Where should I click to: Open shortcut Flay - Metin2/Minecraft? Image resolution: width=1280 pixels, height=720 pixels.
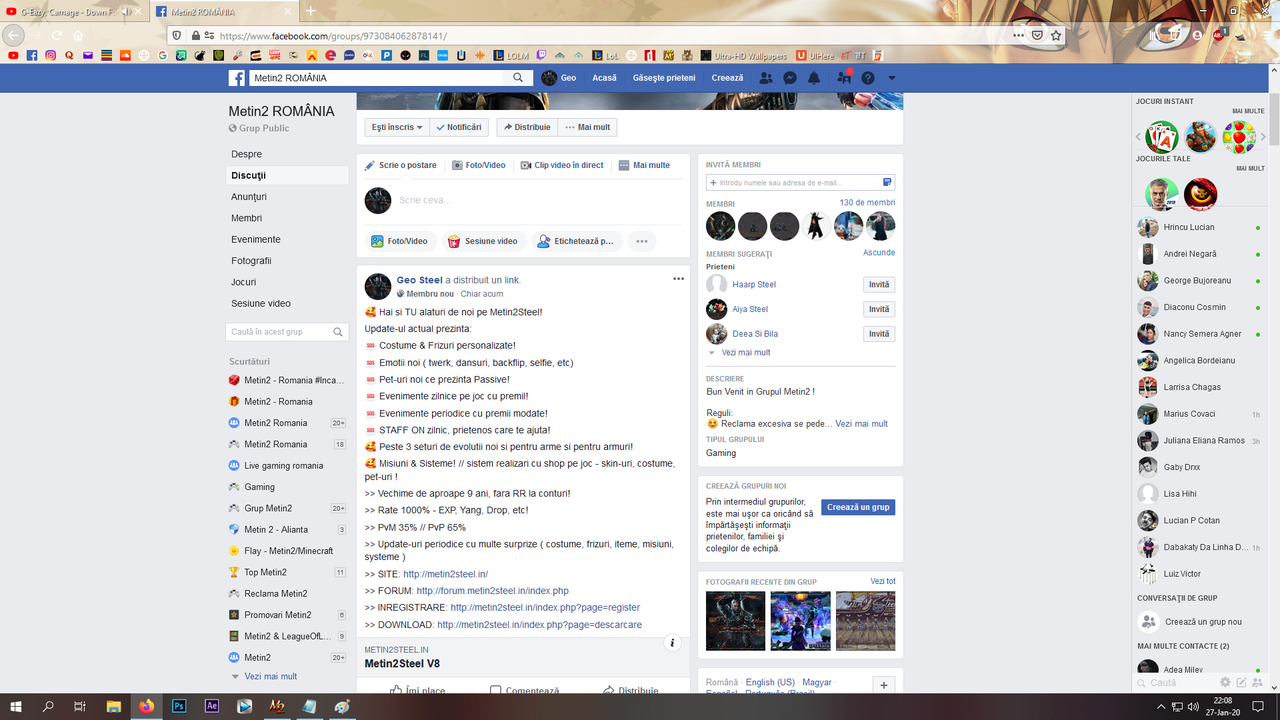point(288,551)
